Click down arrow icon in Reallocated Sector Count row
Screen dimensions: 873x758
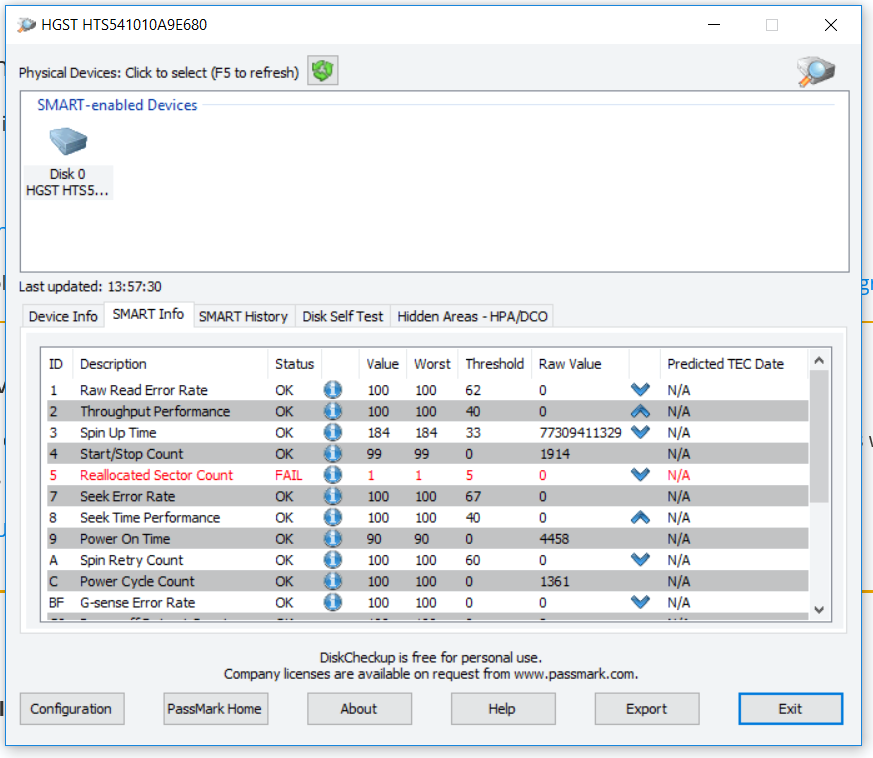pos(640,474)
